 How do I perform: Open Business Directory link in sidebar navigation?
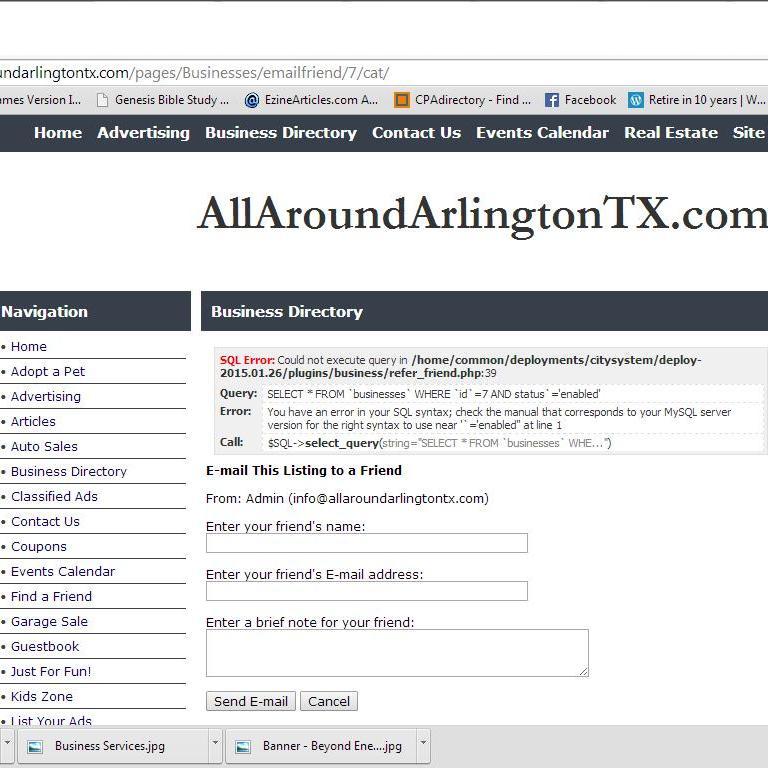[69, 472]
